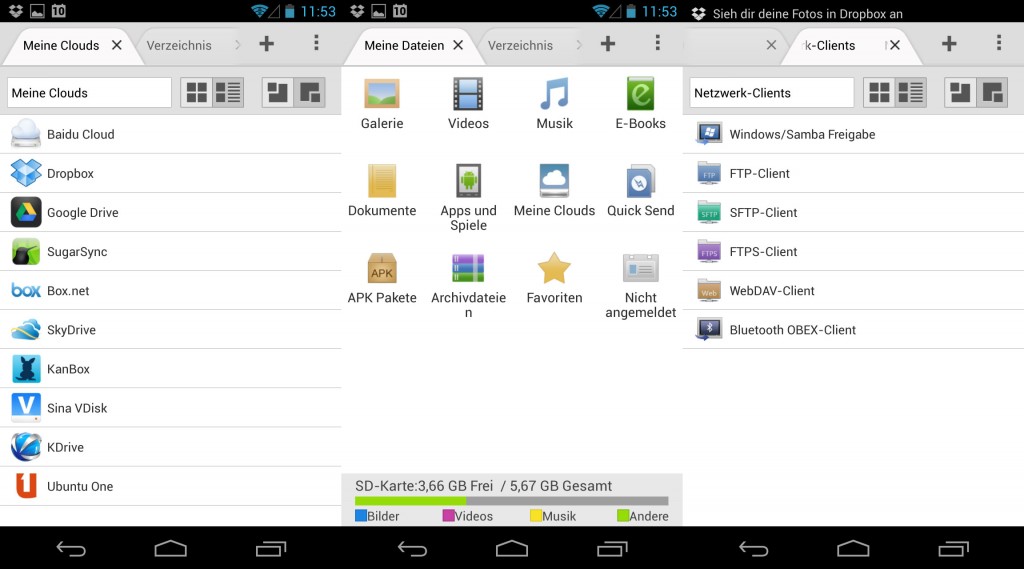This screenshot has height=569, width=1024.
Task: Open the FTP-Client entry
Action: [x=853, y=173]
